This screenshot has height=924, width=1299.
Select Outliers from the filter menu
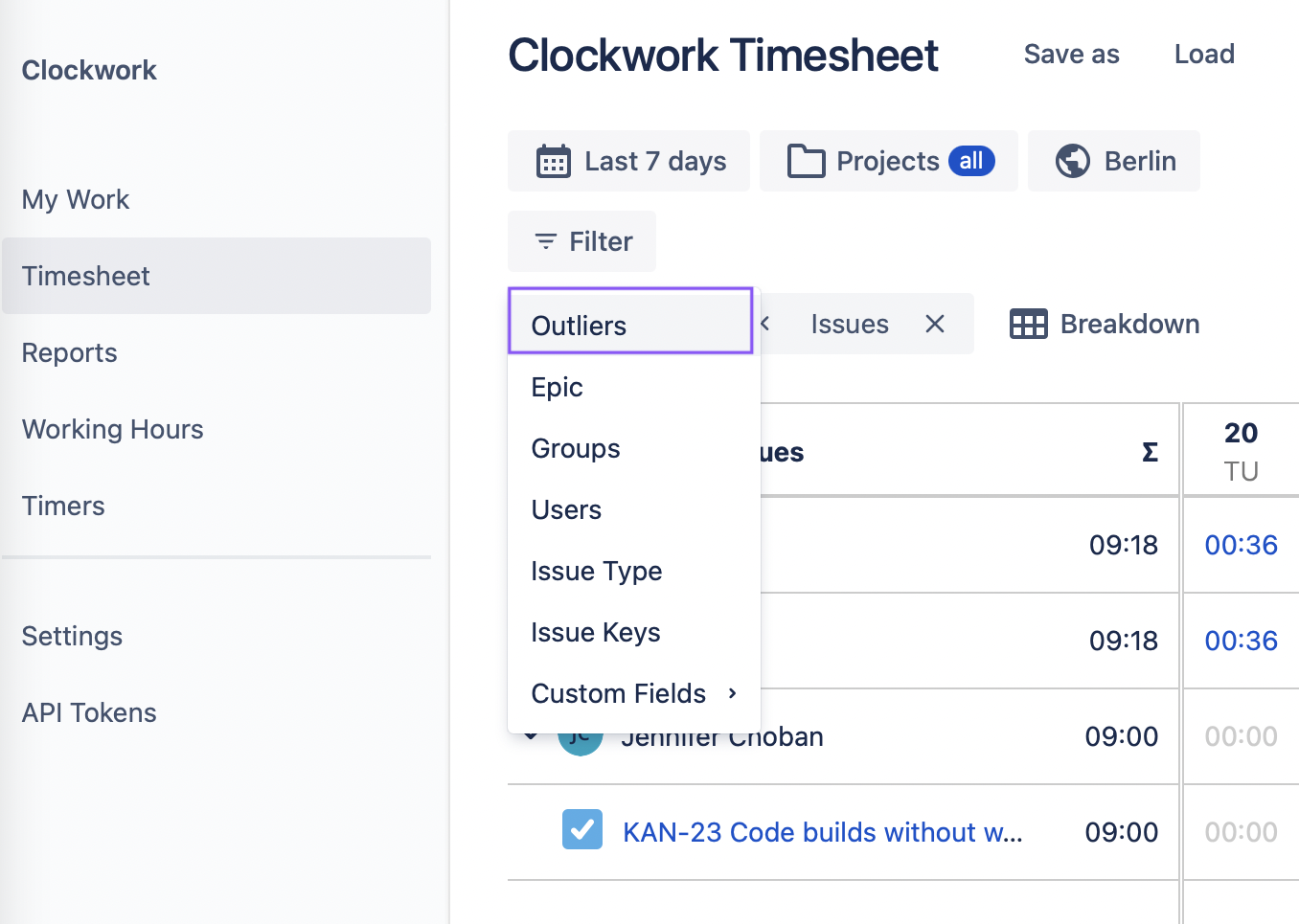pyautogui.click(x=630, y=321)
